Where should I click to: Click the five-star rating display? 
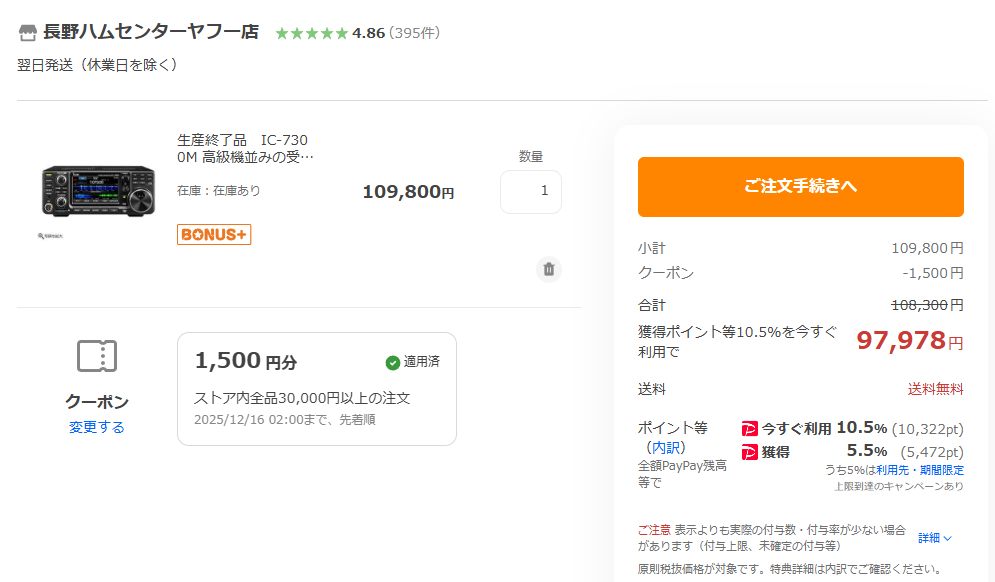point(311,33)
